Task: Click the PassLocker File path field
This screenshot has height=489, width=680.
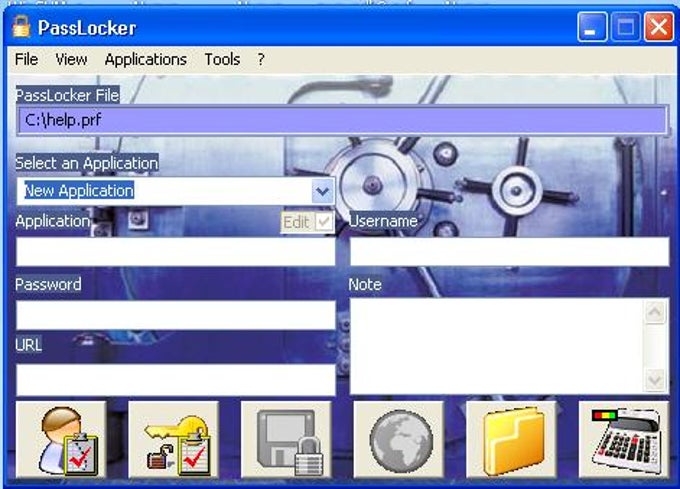Action: pyautogui.click(x=342, y=120)
